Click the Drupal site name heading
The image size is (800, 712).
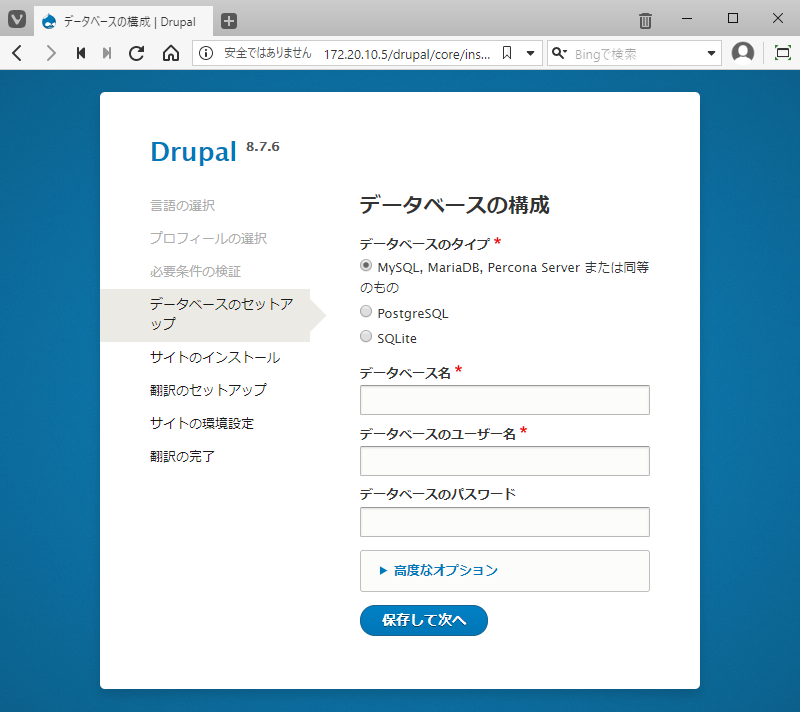coord(193,151)
